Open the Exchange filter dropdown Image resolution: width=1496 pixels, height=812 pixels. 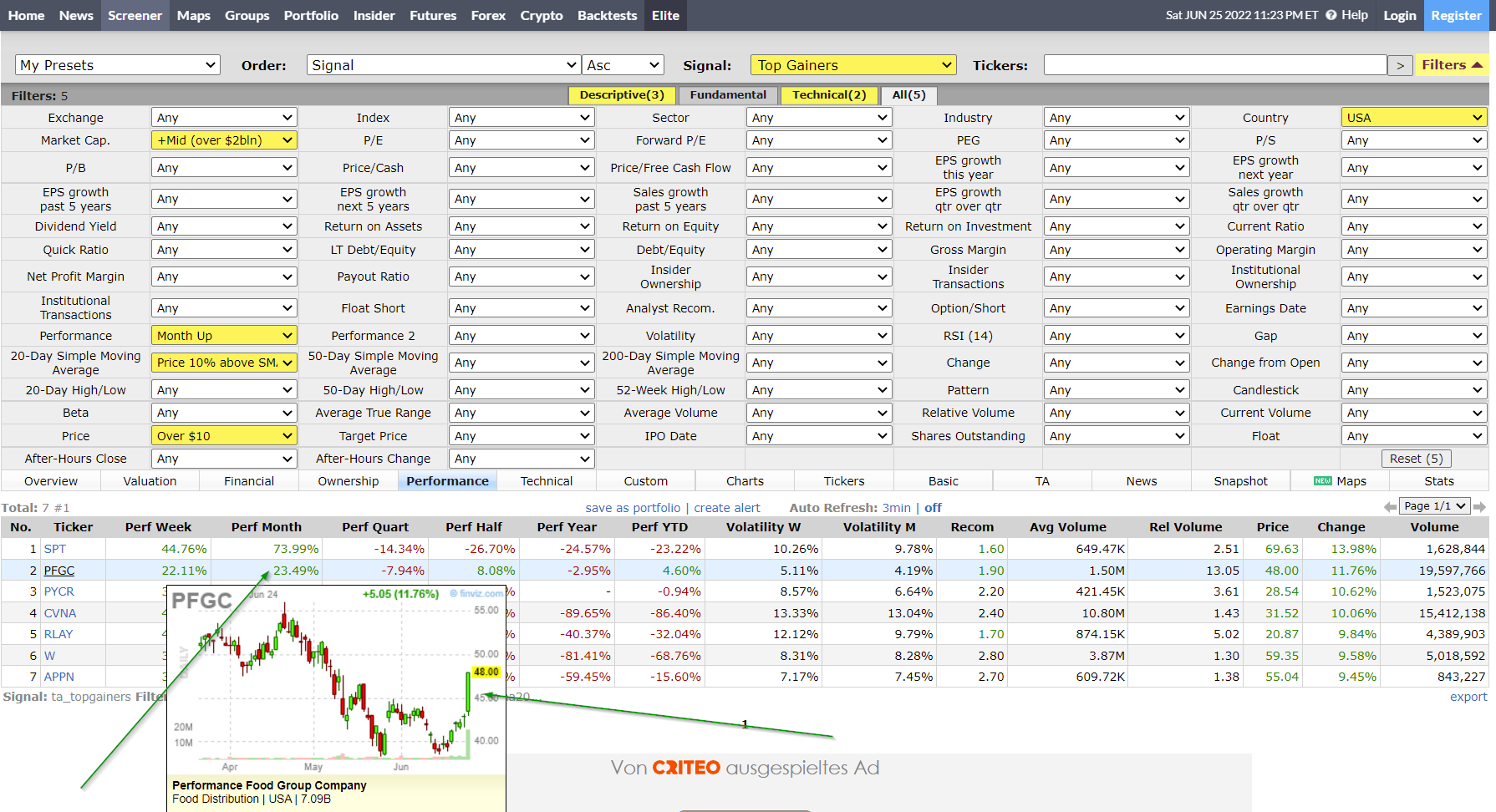point(224,118)
